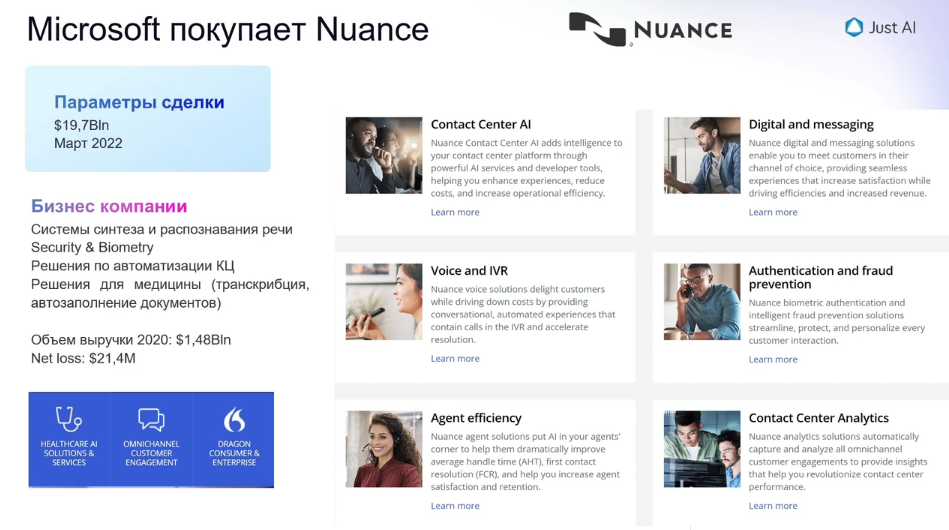The image size is (949, 530).
Task: Click the Contact Center Analytics photo thumbnail
Action: point(701,449)
